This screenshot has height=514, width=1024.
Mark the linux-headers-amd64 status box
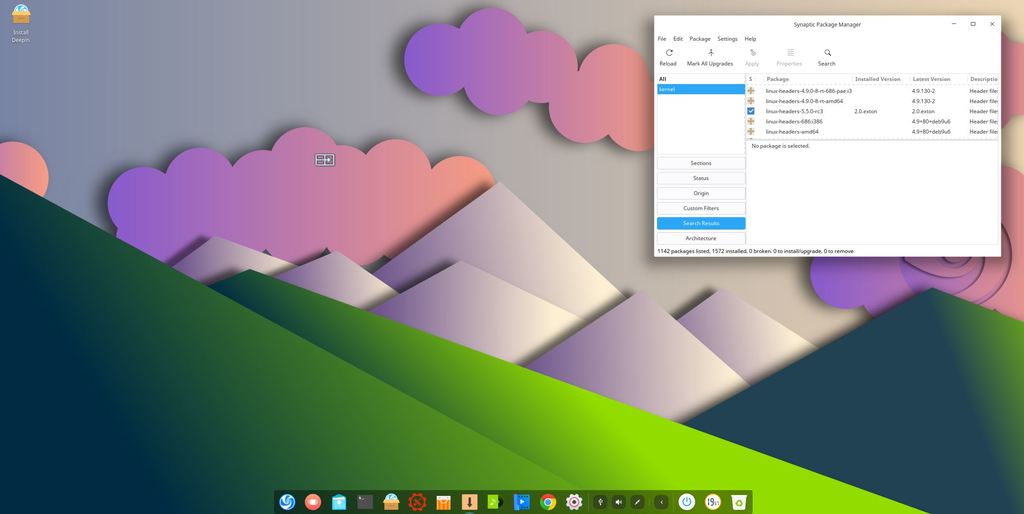click(x=751, y=131)
